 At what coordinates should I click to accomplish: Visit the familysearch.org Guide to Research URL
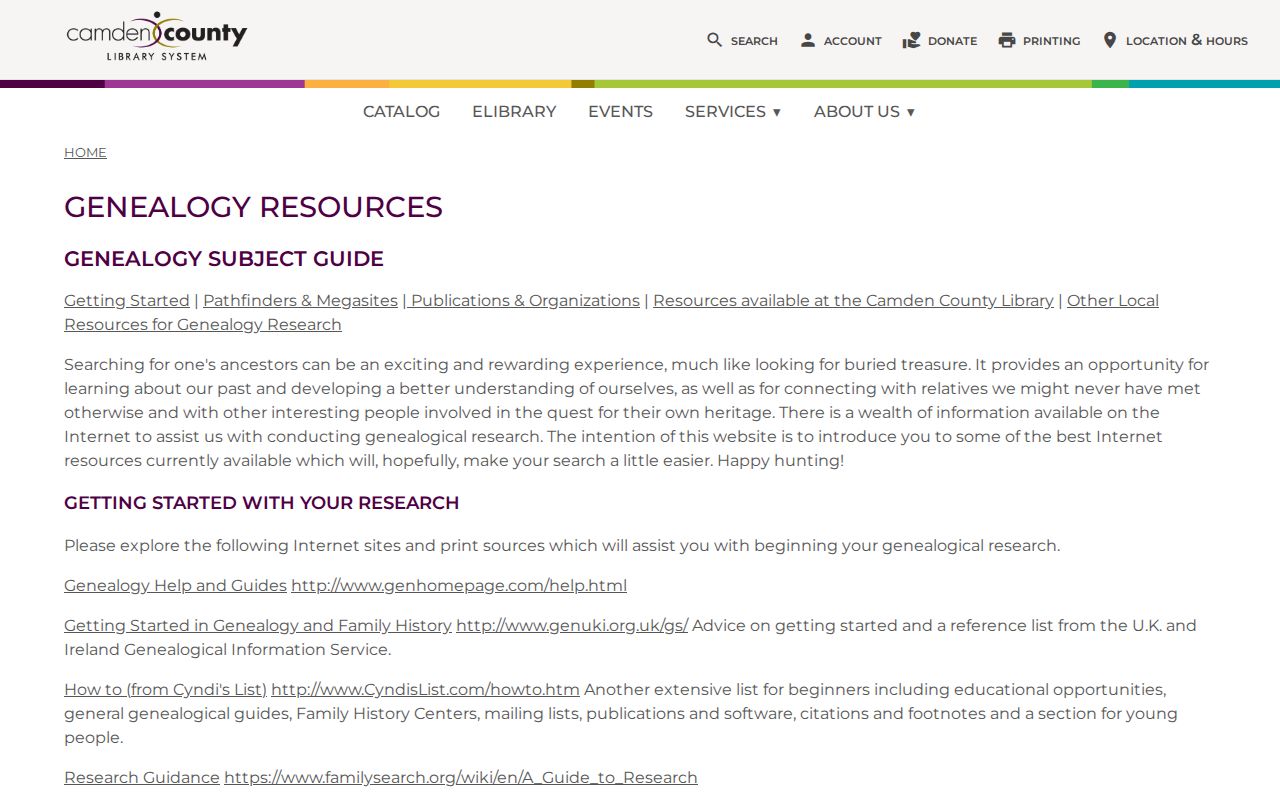pyautogui.click(x=461, y=778)
